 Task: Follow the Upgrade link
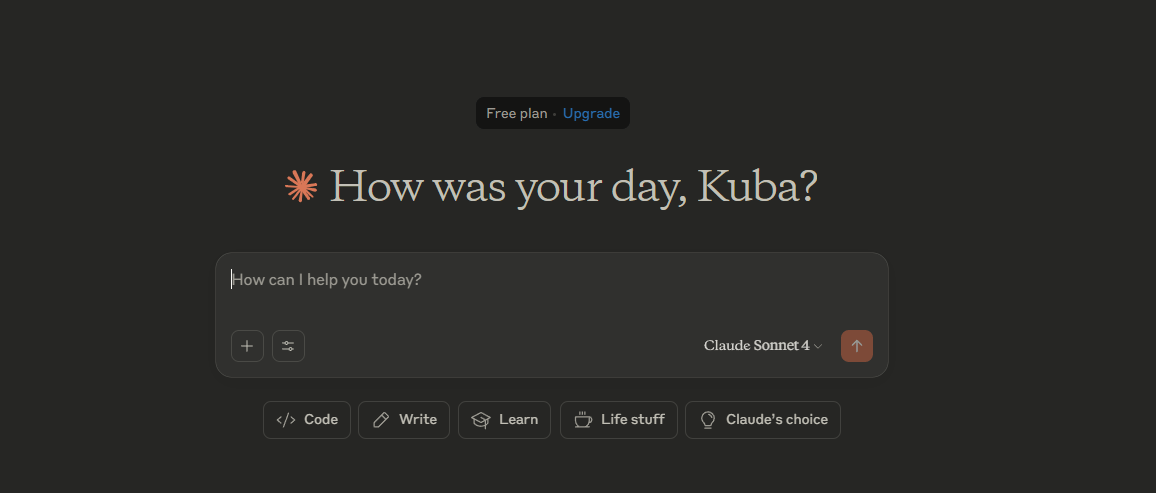[x=591, y=114]
